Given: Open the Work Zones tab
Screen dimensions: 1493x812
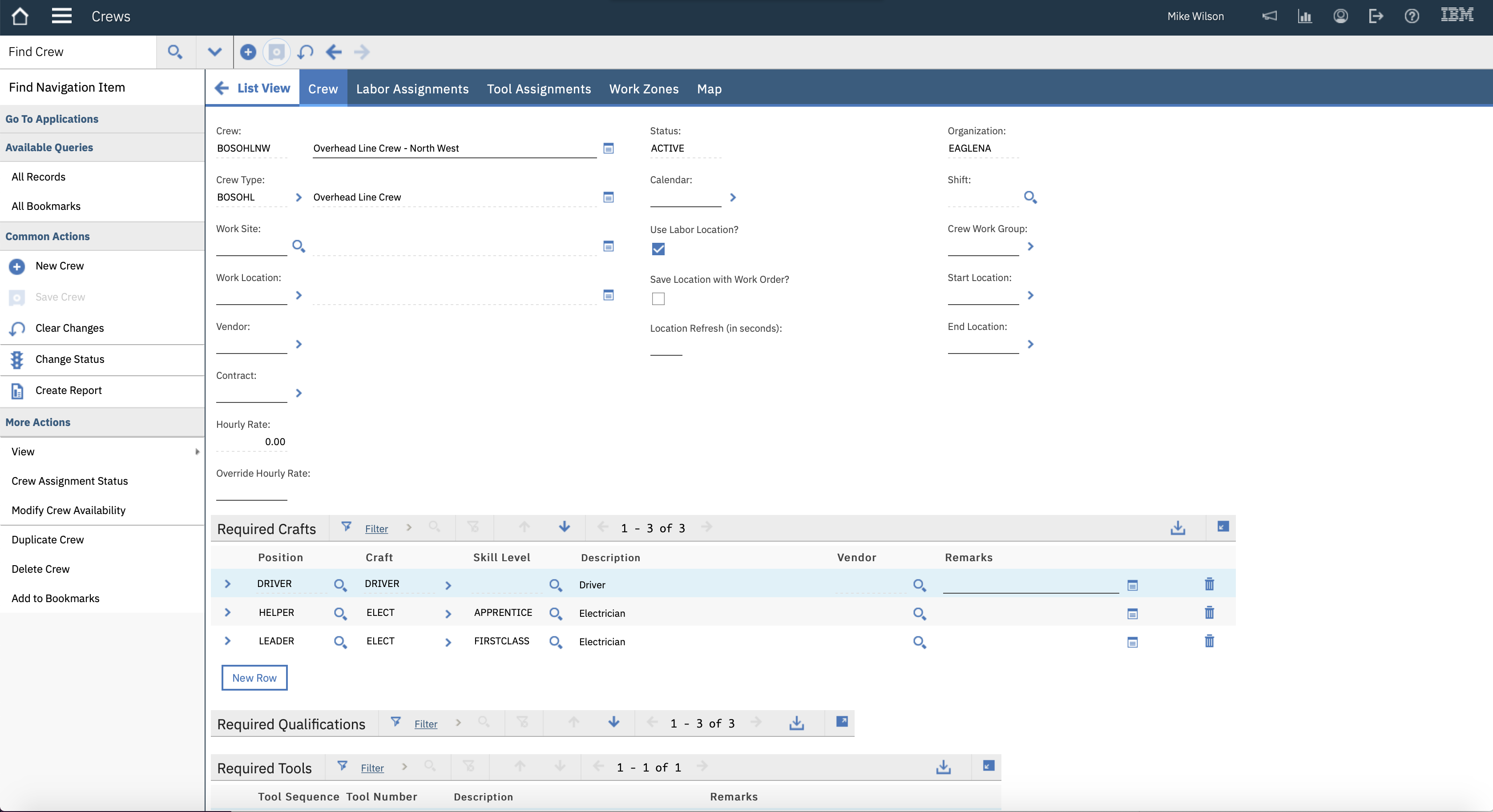Looking at the screenshot, I should pos(643,88).
